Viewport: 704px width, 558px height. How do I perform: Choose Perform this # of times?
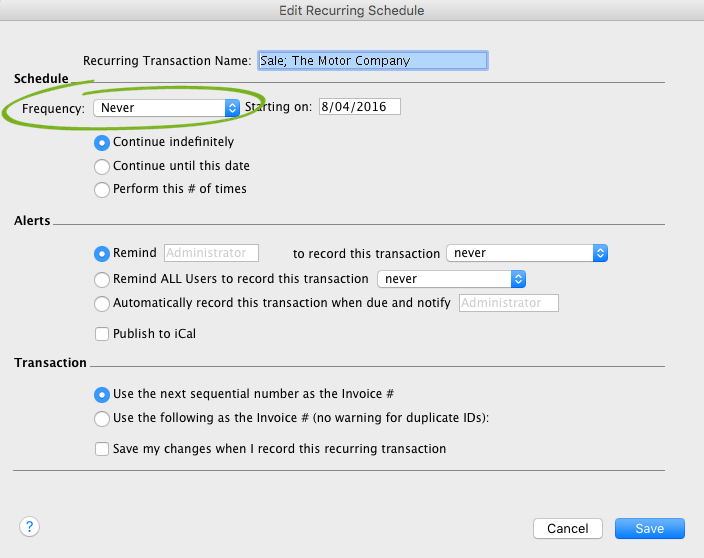point(101,189)
